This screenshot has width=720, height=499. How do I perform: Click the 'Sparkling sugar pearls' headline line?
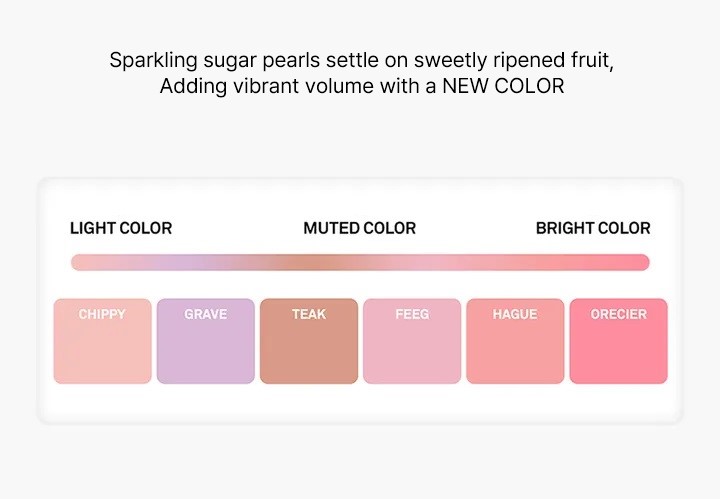[x=361, y=60]
